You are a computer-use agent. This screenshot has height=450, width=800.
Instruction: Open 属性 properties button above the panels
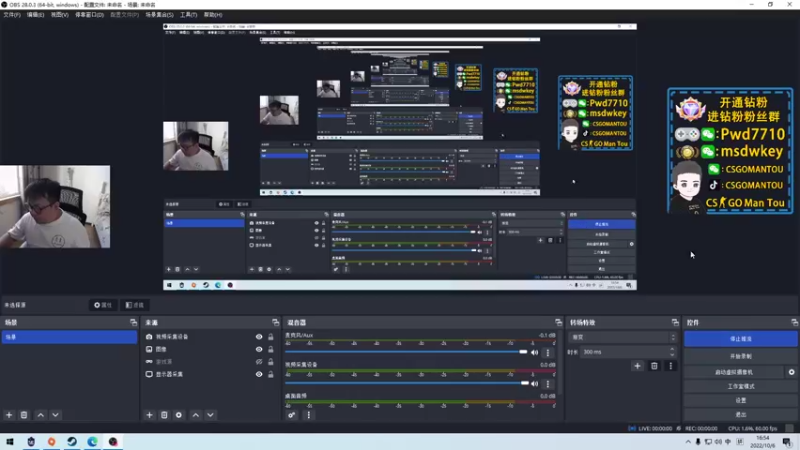pos(103,305)
